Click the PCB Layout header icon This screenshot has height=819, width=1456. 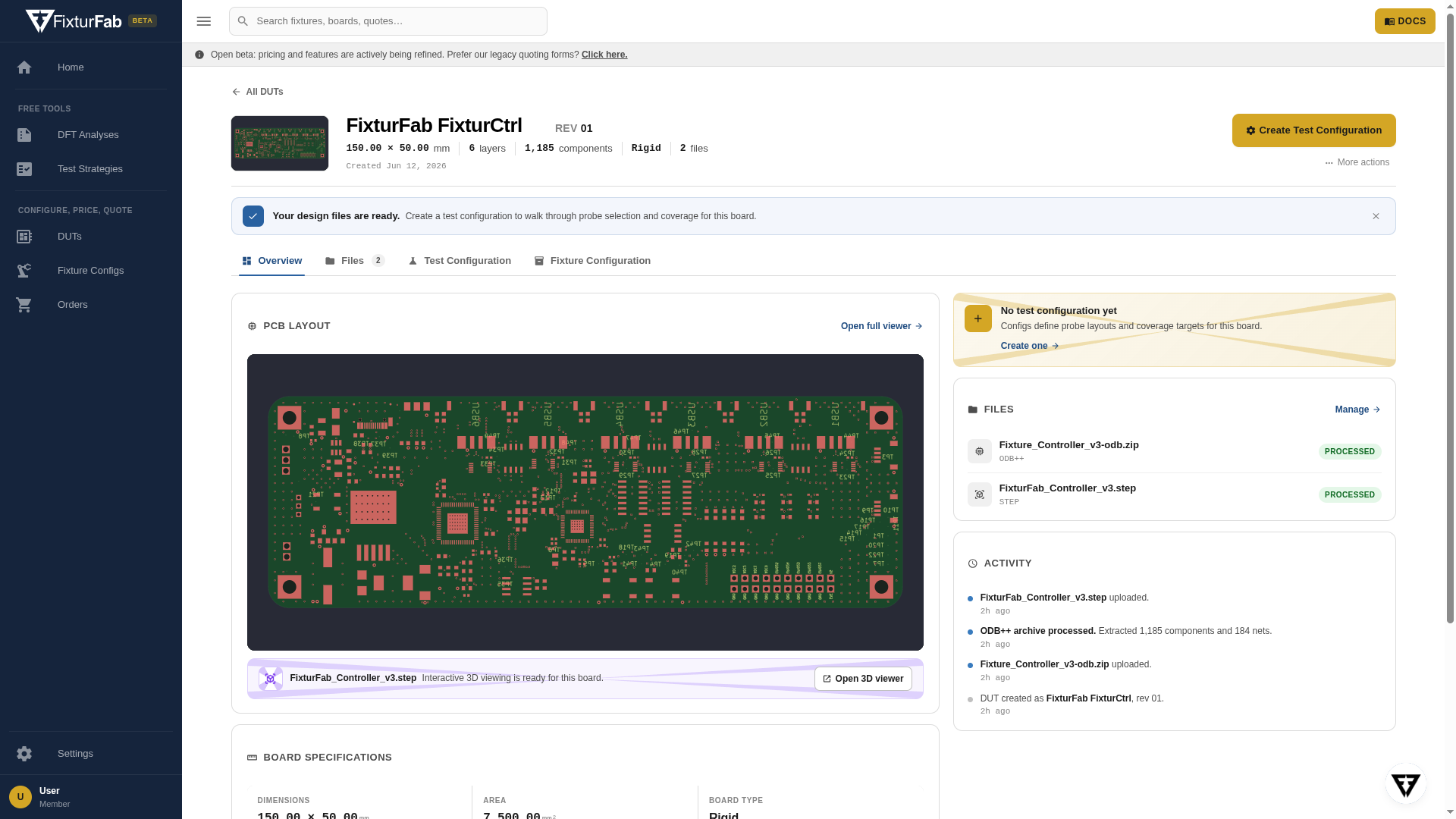point(253,326)
